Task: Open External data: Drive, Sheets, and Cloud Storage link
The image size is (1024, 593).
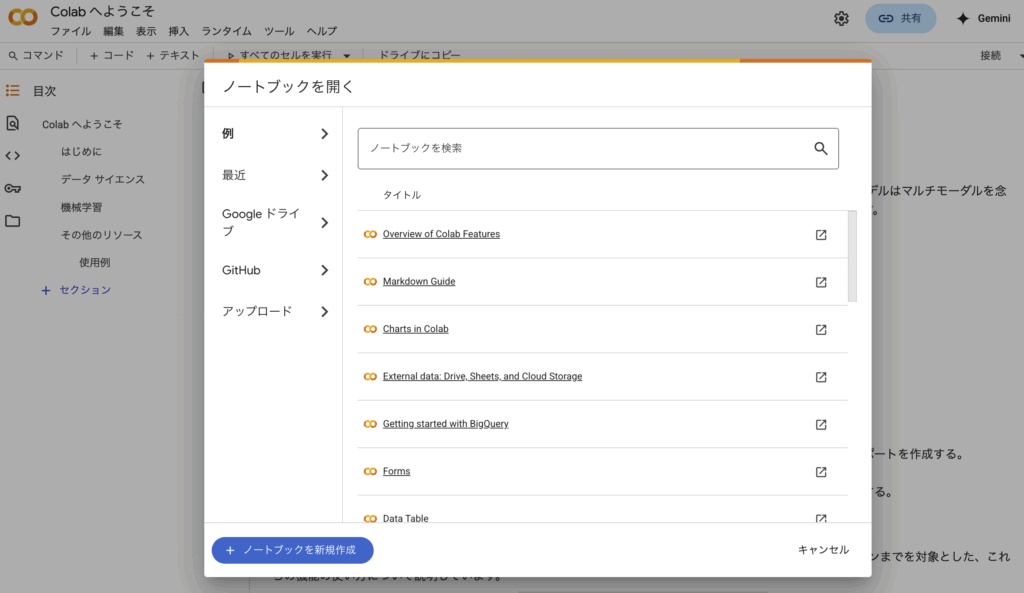Action: click(x=482, y=376)
